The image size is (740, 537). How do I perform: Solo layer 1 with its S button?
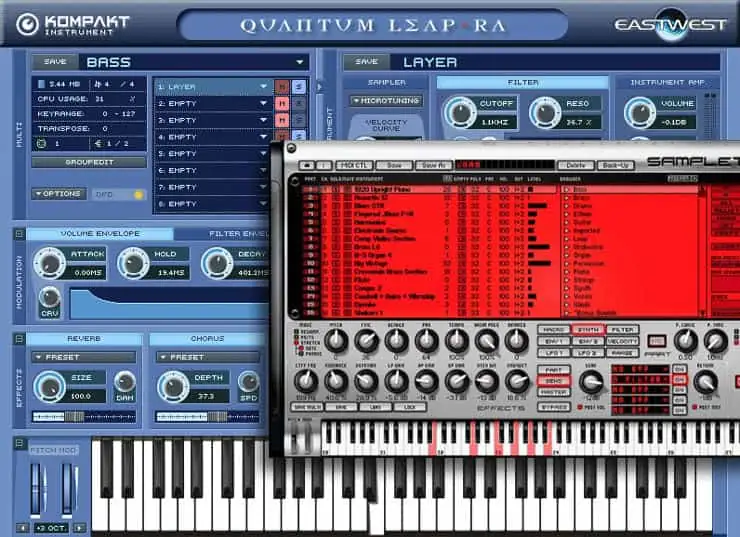tap(298, 87)
